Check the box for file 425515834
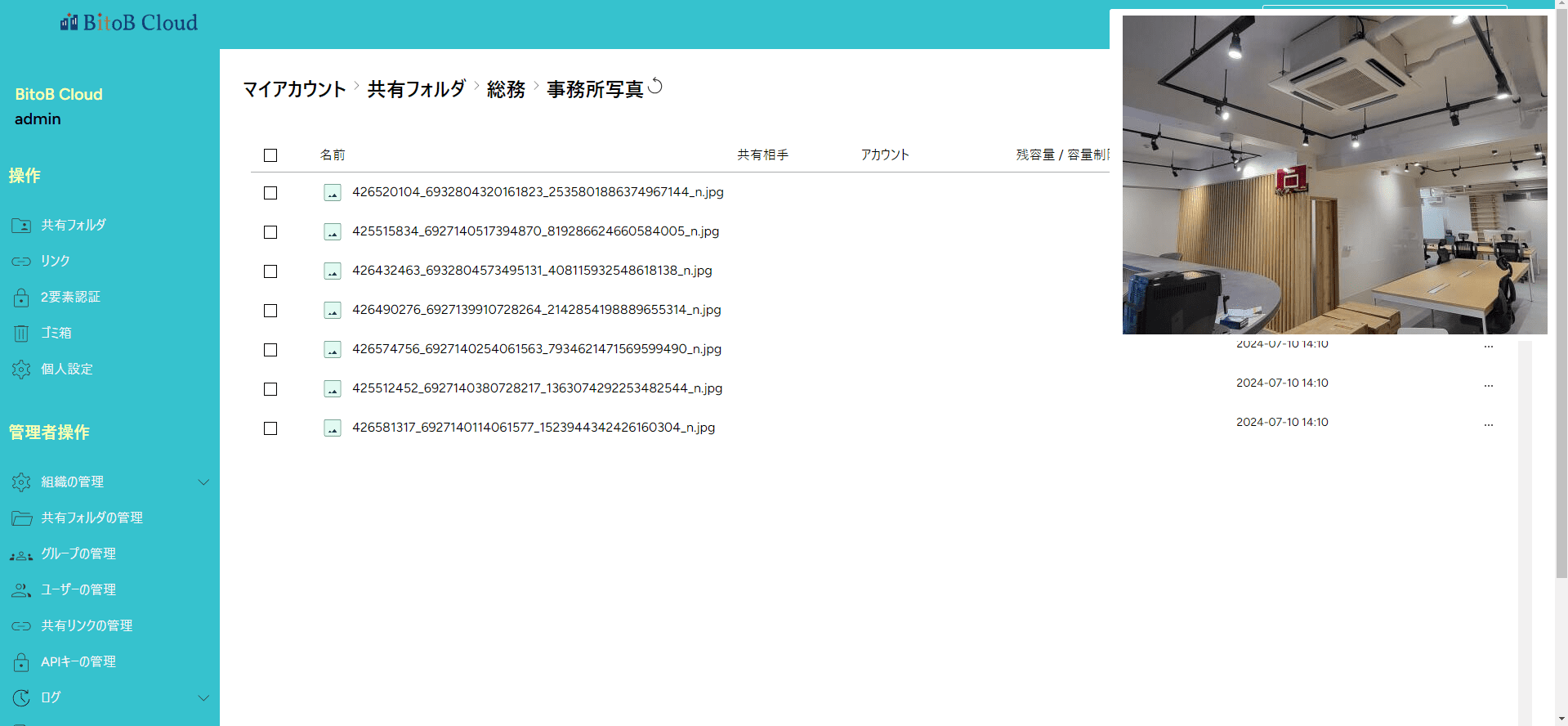This screenshot has width=1568, height=726. 270,232
